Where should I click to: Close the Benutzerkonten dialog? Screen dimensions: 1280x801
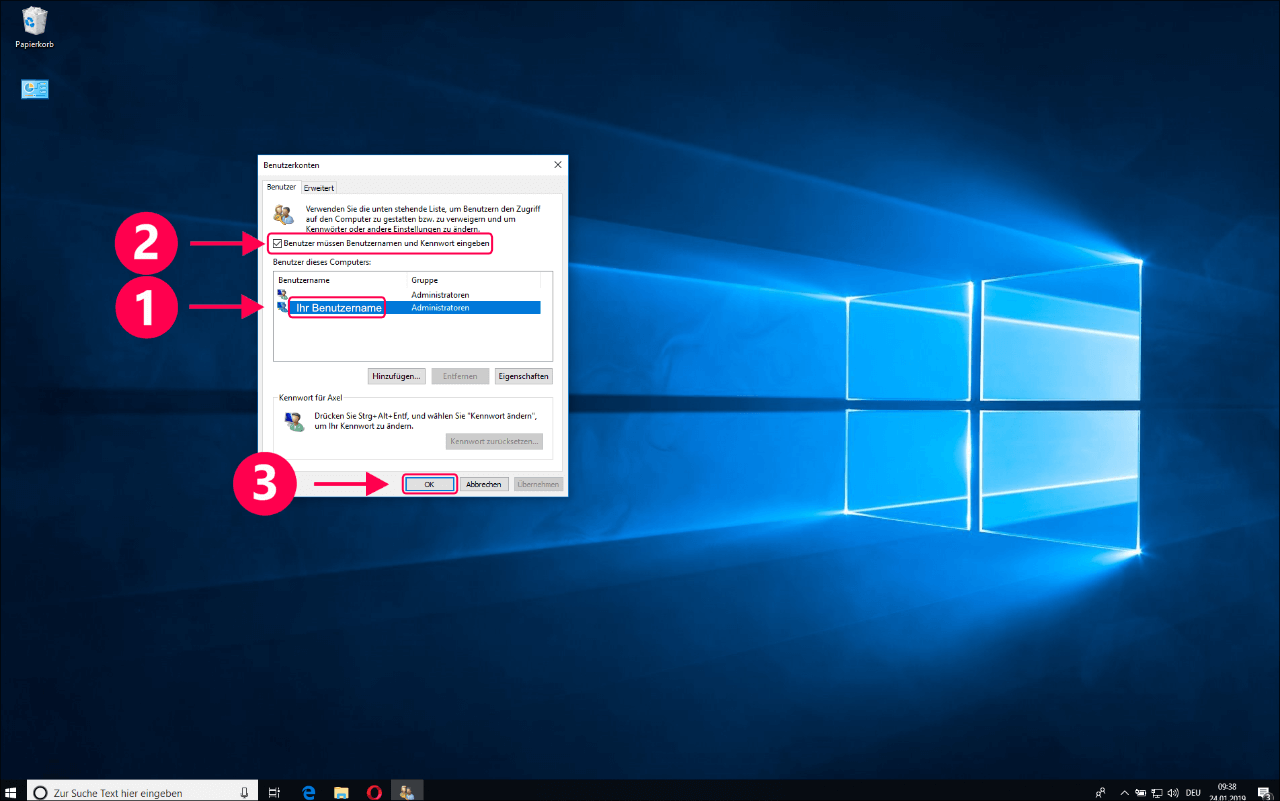(558, 164)
